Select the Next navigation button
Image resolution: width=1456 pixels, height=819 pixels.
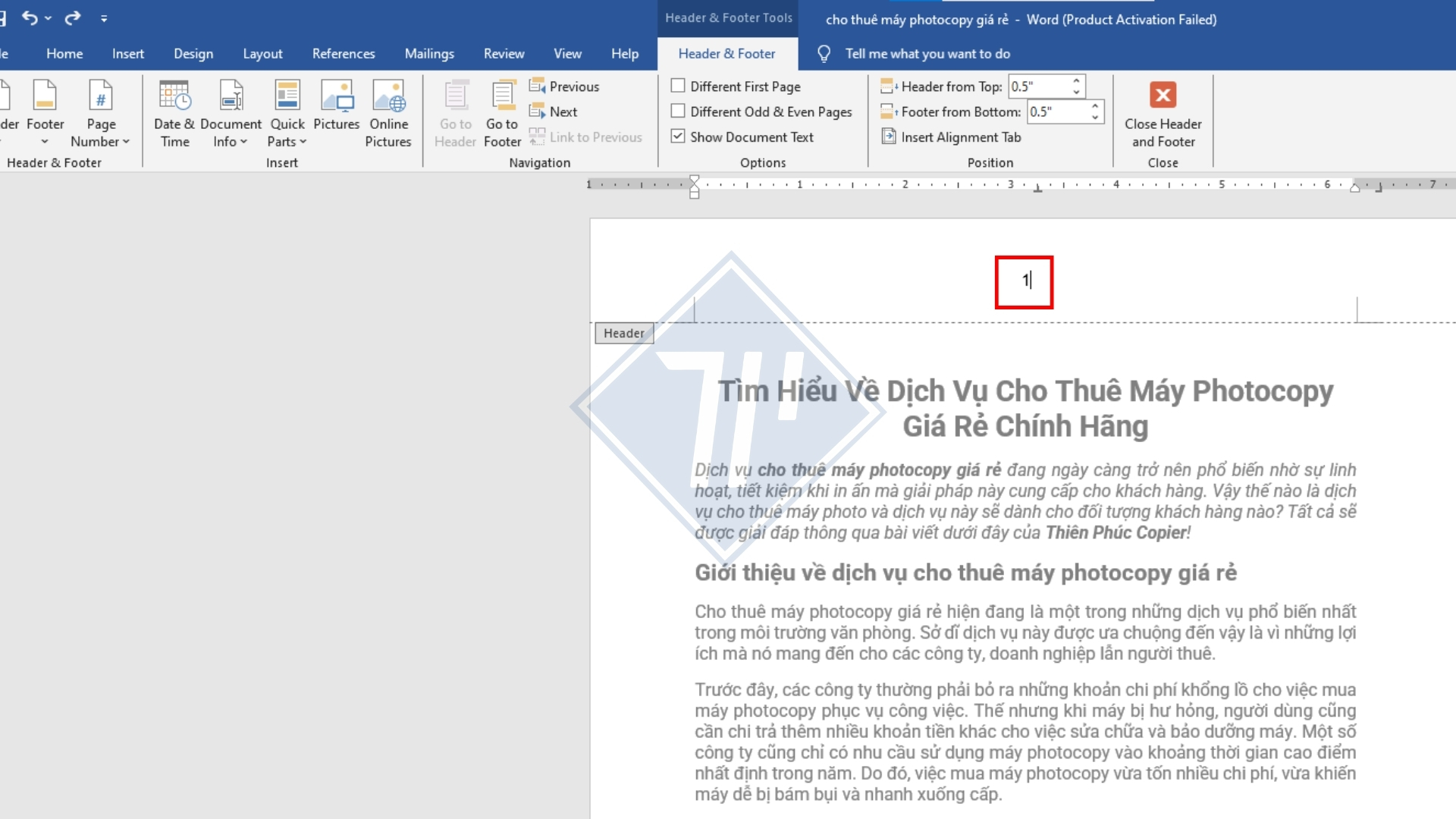click(x=554, y=111)
